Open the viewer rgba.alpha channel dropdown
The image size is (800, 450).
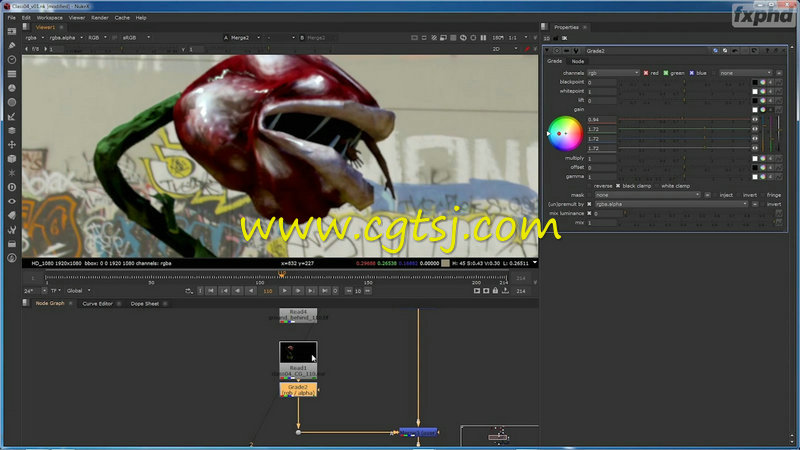66,38
